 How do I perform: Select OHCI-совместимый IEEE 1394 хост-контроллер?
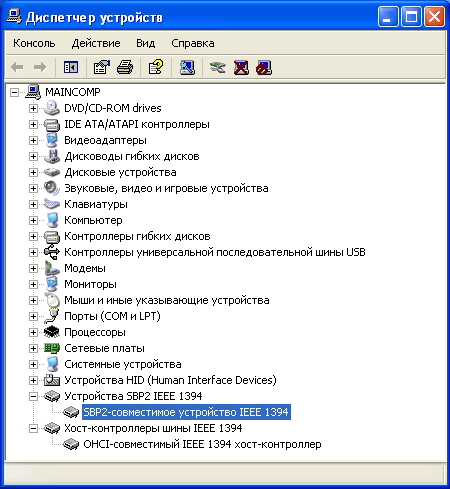pos(202,444)
